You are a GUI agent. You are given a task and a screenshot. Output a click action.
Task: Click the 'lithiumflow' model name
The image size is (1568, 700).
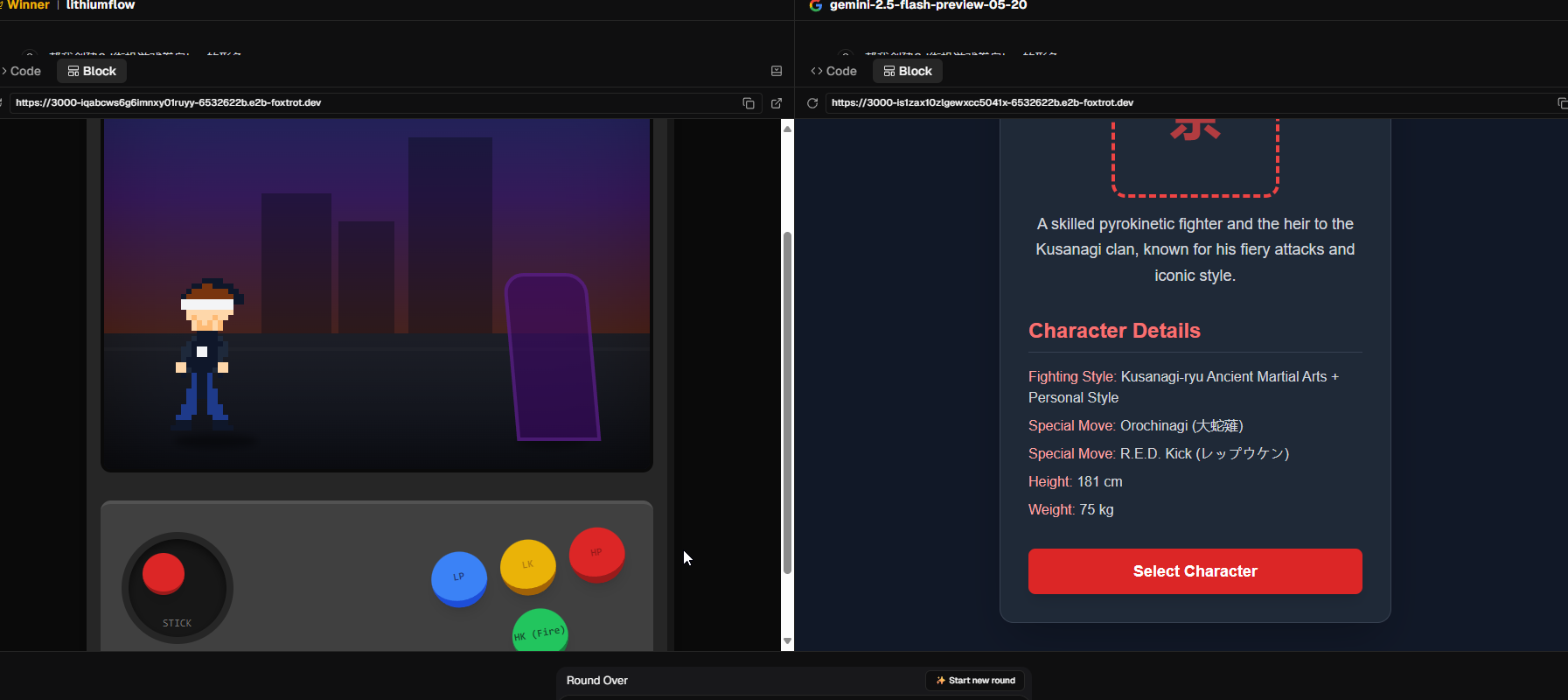tap(101, 5)
